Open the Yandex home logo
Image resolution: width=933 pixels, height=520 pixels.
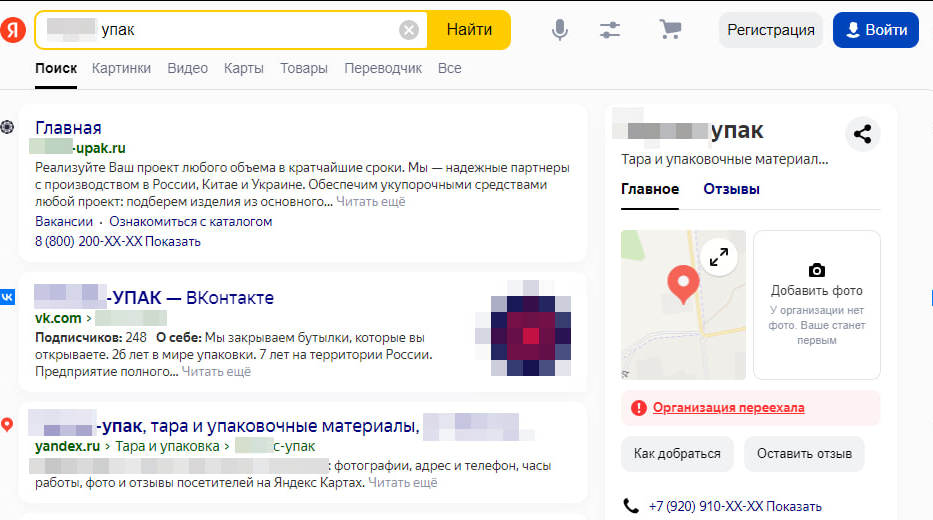point(12,30)
